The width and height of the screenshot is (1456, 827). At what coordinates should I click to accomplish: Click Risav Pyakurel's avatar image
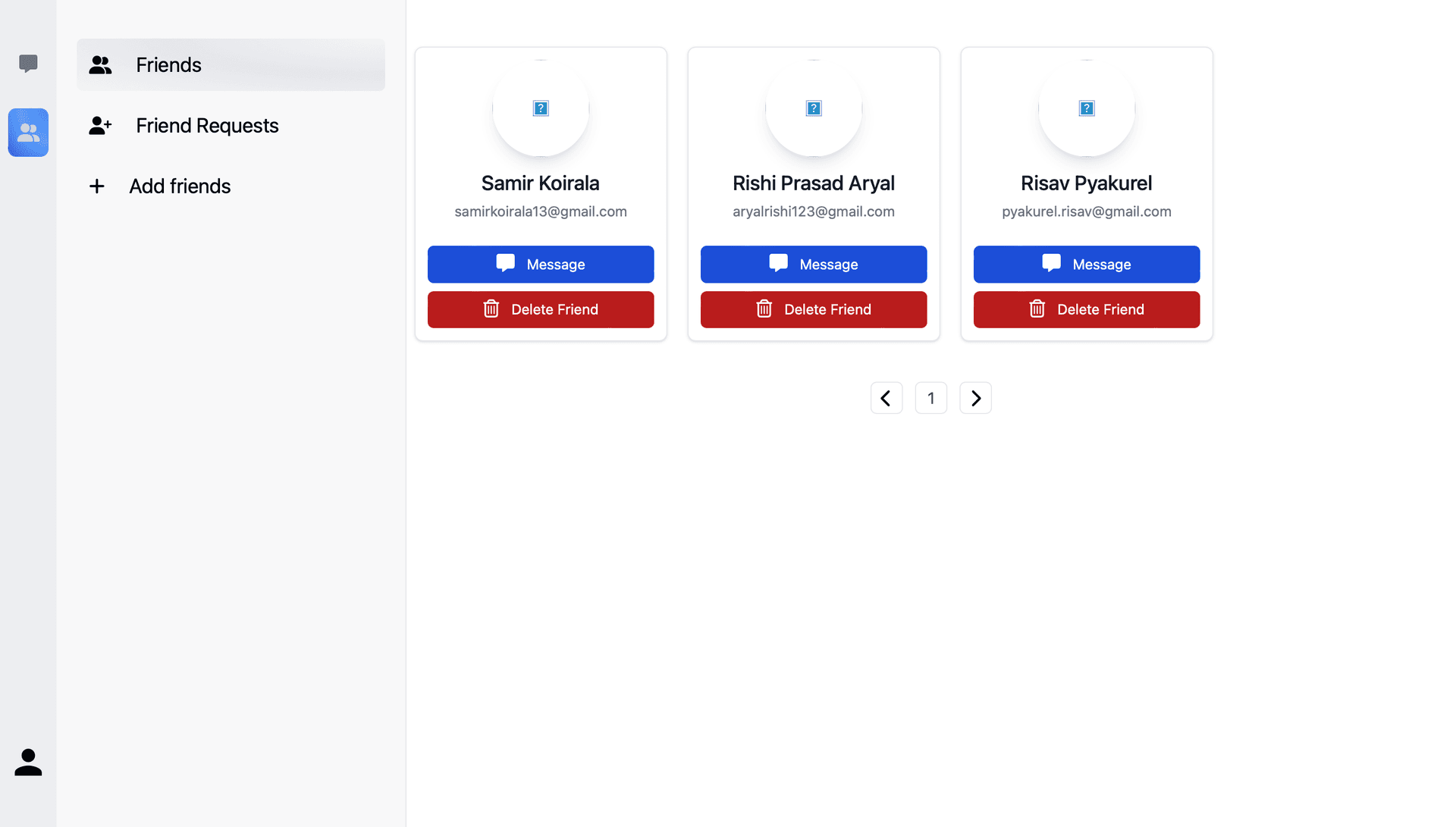point(1087,108)
